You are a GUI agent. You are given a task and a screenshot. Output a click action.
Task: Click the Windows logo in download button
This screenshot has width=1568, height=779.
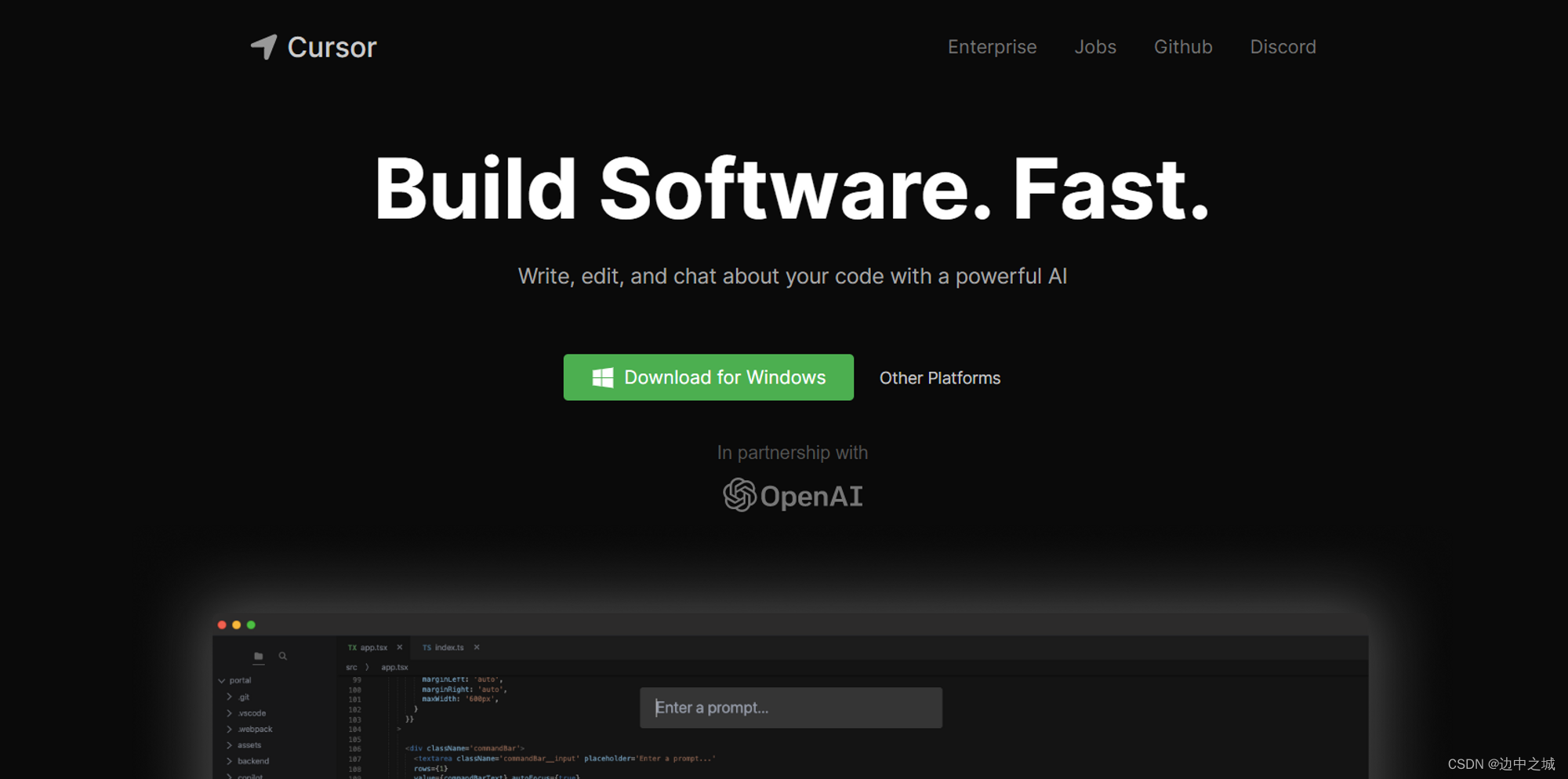602,378
